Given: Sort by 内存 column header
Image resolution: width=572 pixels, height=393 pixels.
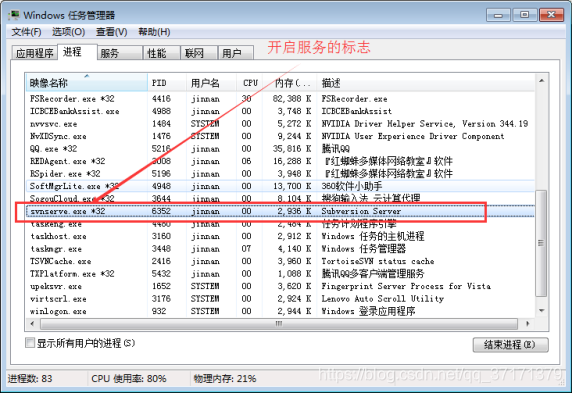Looking at the screenshot, I should (x=290, y=83).
